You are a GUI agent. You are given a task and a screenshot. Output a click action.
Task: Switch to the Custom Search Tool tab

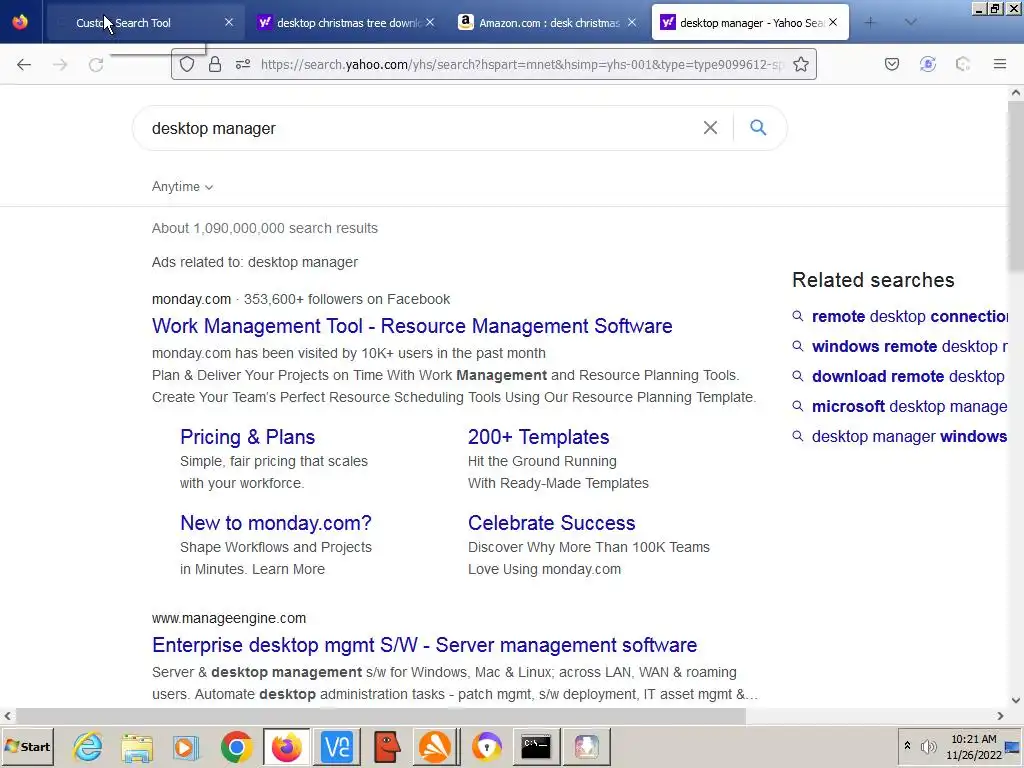coord(145,23)
